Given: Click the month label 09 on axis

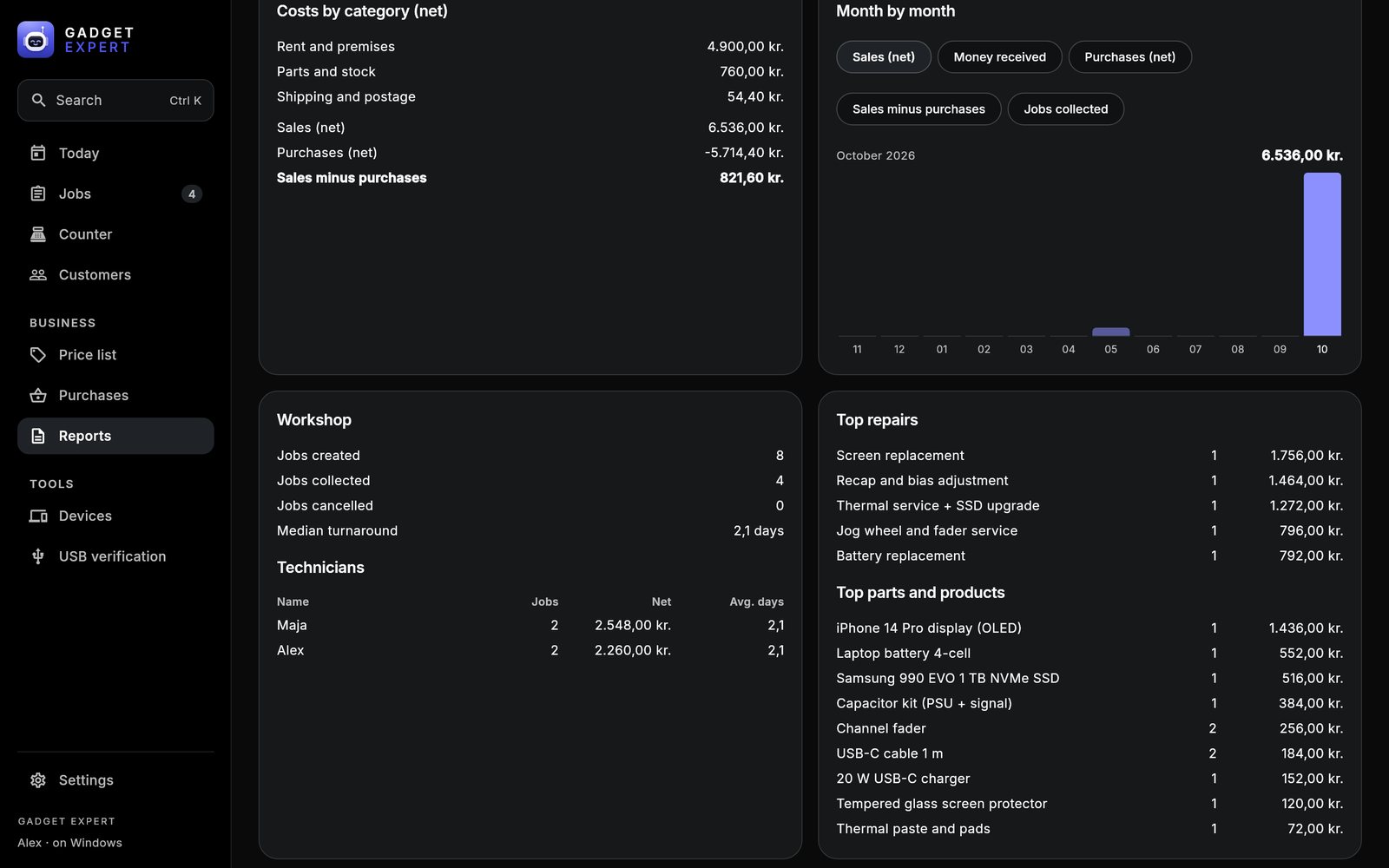Looking at the screenshot, I should (x=1280, y=349).
